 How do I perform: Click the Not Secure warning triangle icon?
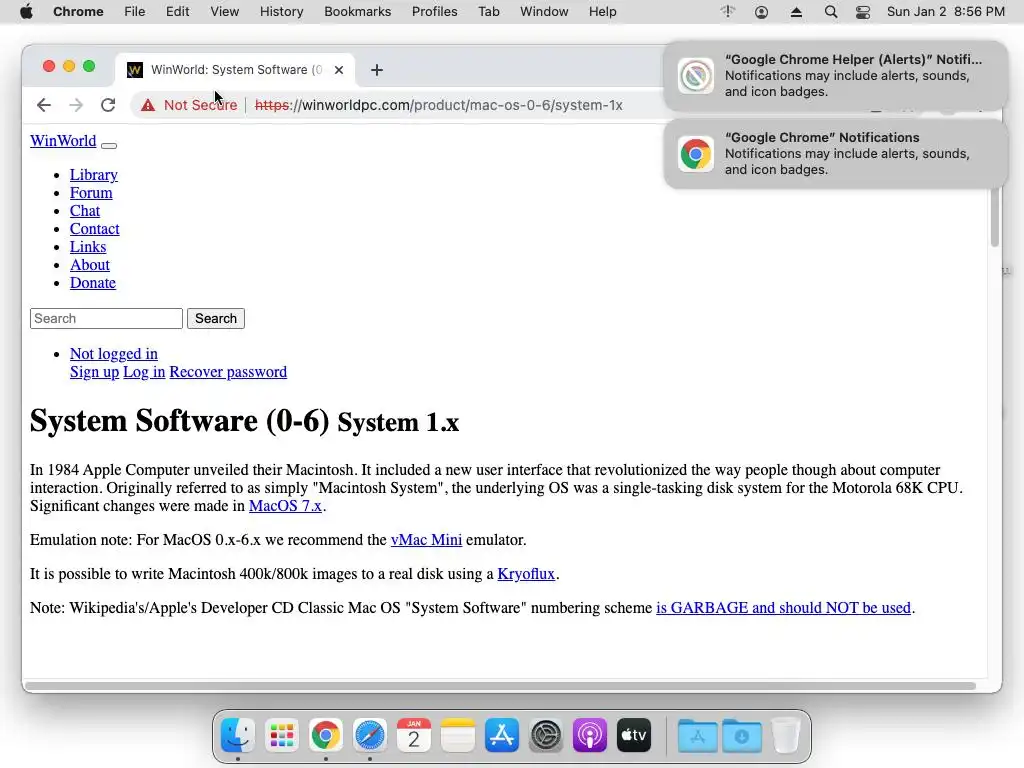click(148, 105)
